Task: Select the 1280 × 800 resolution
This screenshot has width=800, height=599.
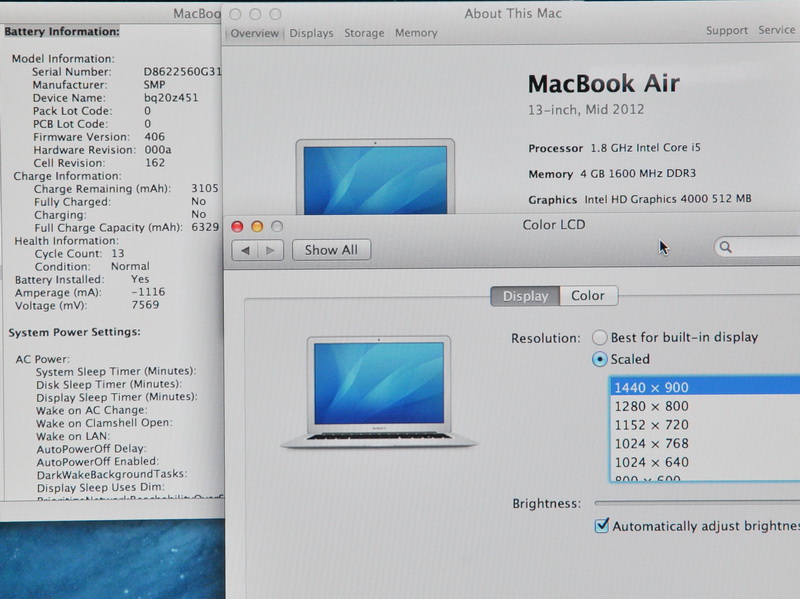Action: [705, 406]
